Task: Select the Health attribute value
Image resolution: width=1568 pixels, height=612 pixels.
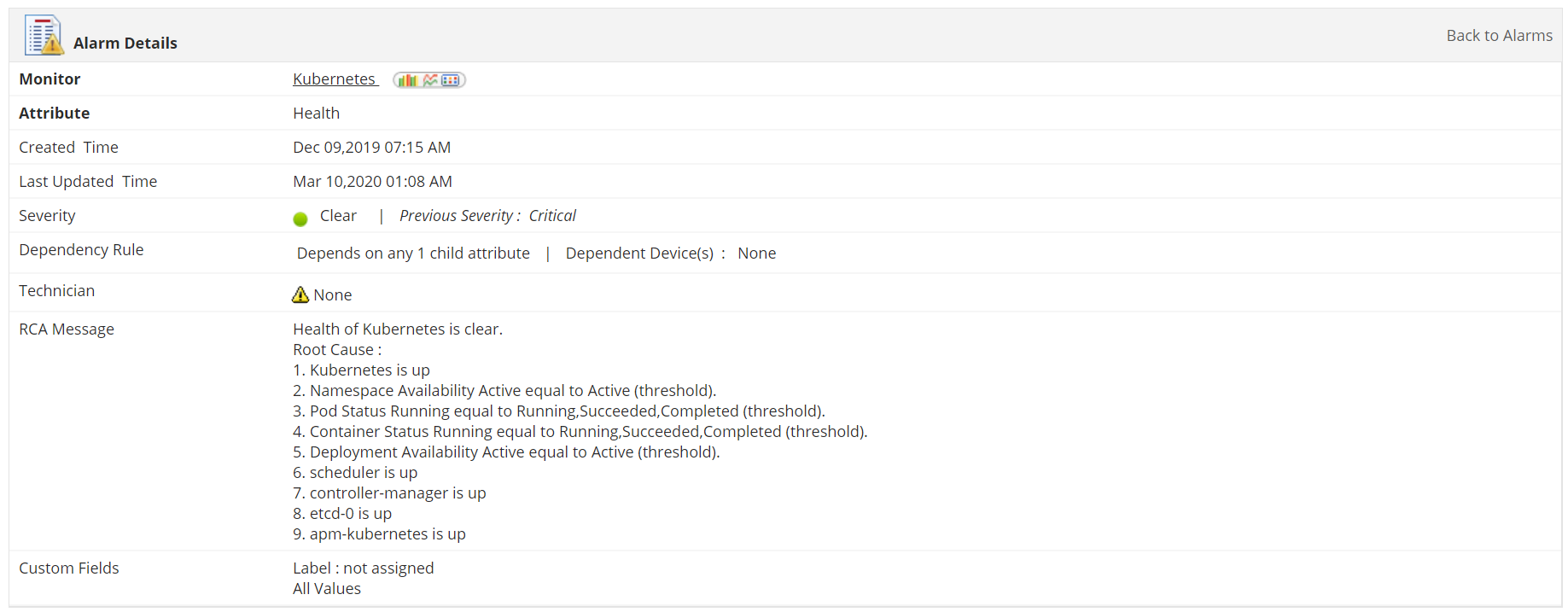Action: [x=316, y=113]
